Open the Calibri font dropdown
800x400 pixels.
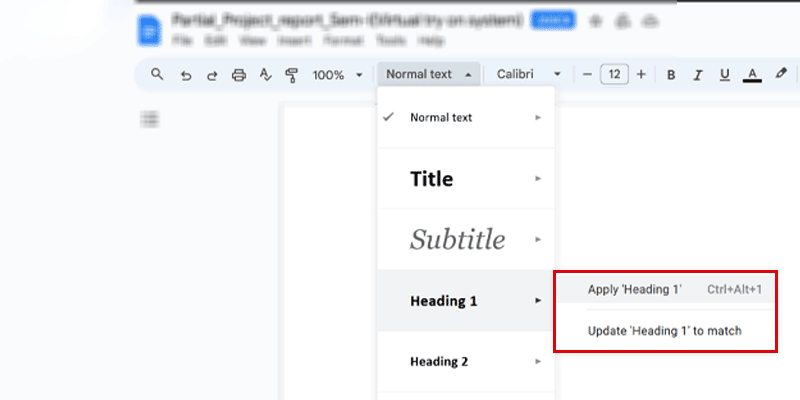click(x=529, y=74)
